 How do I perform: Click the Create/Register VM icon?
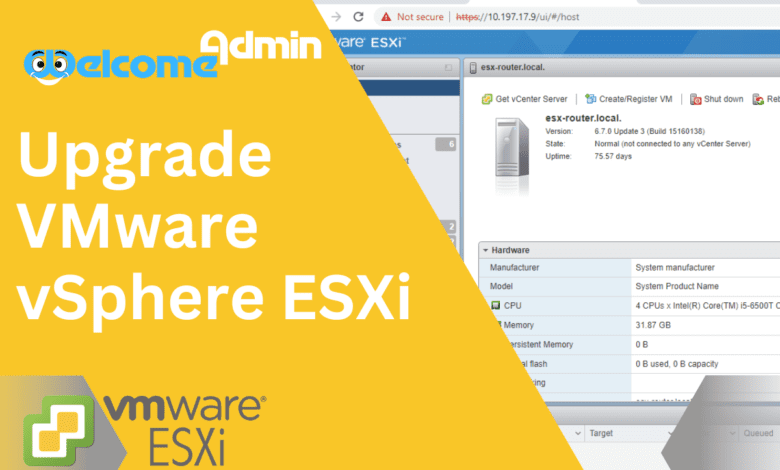tap(590, 99)
